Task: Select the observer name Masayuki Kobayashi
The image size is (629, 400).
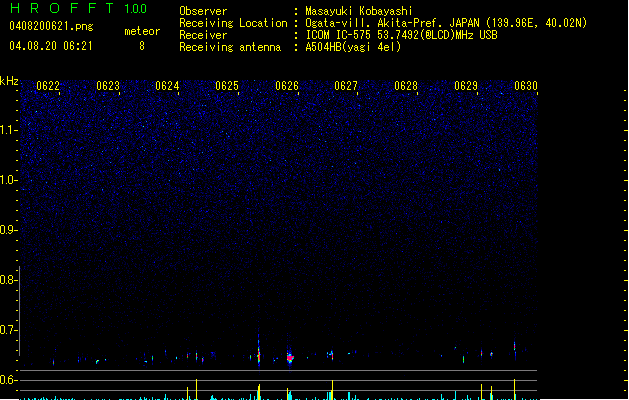Action: pos(359,11)
